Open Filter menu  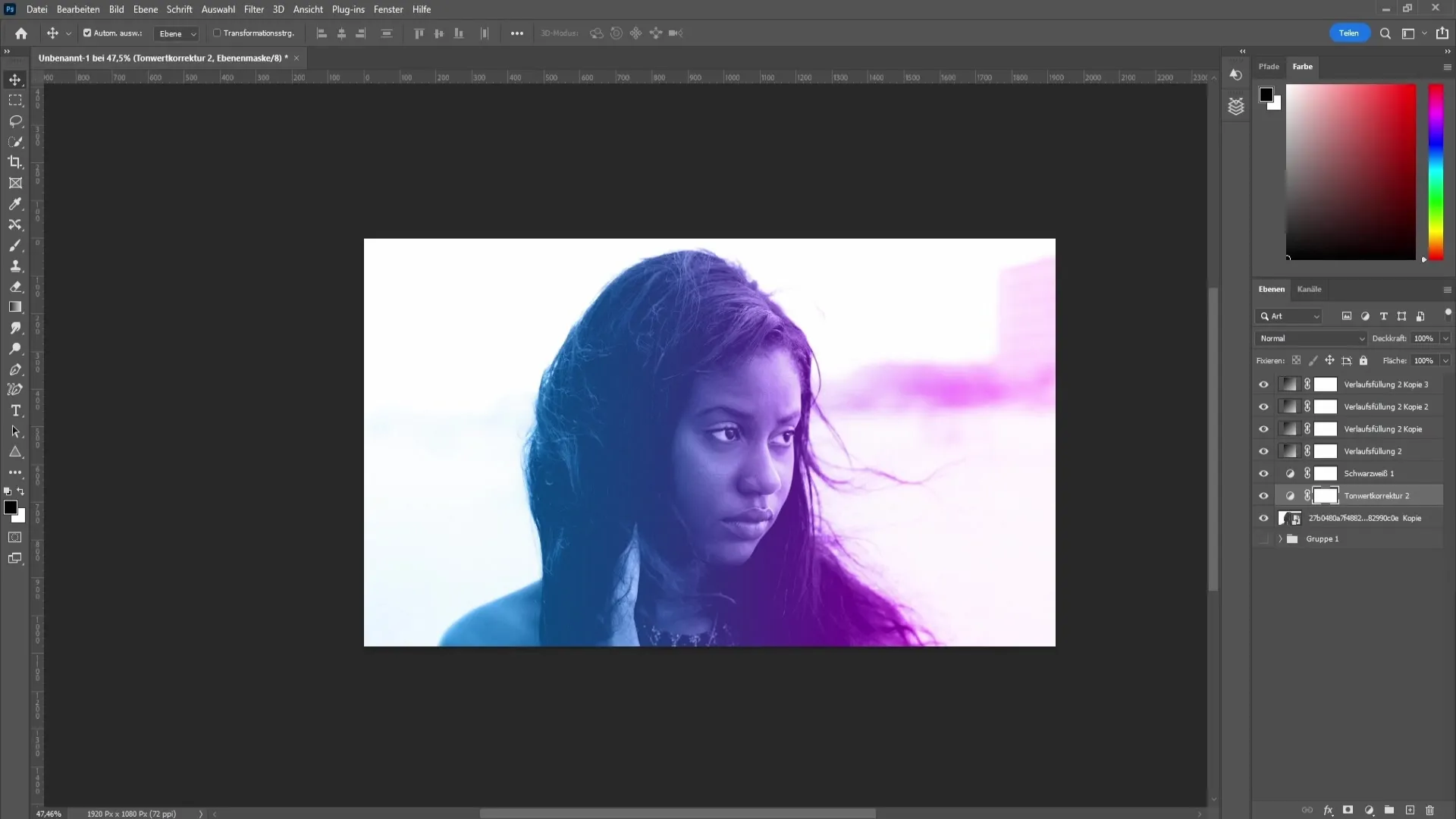[x=253, y=9]
